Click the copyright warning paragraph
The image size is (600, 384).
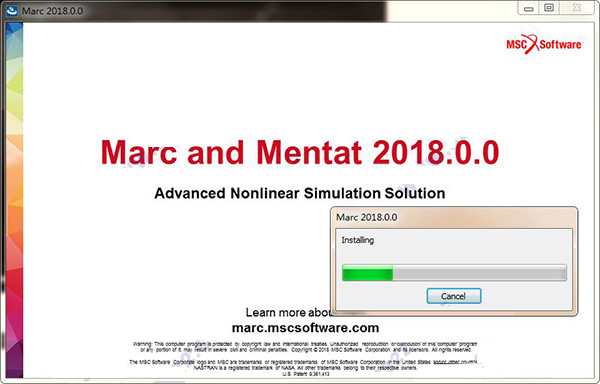point(305,347)
